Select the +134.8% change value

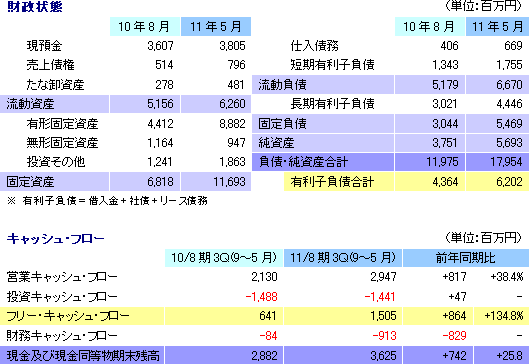click(x=504, y=316)
